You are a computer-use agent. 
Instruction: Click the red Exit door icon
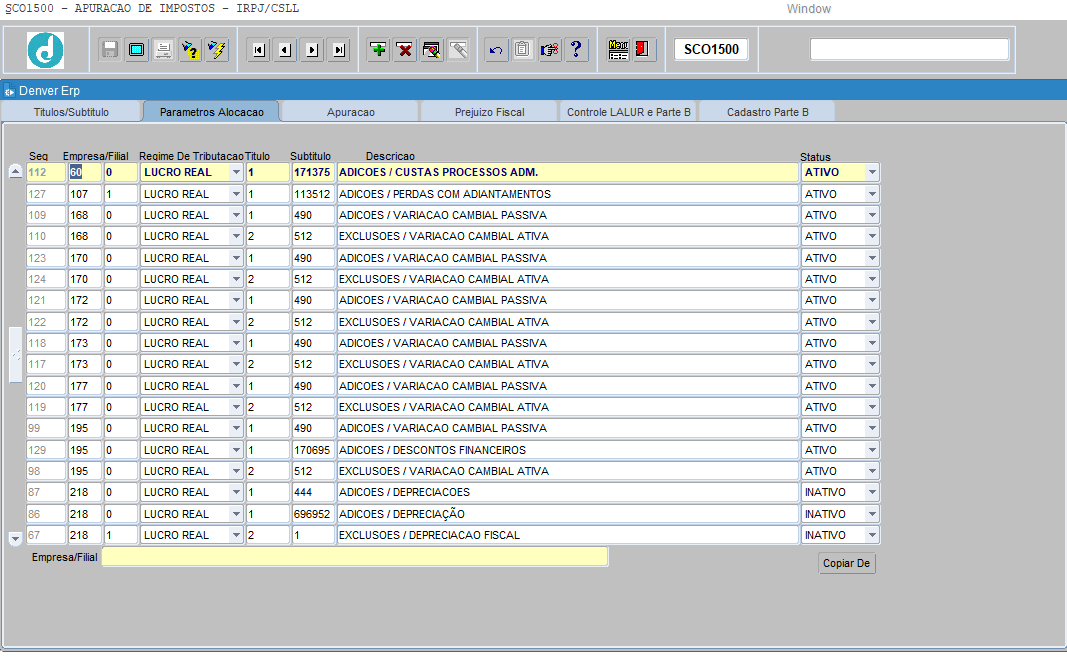[x=642, y=50]
